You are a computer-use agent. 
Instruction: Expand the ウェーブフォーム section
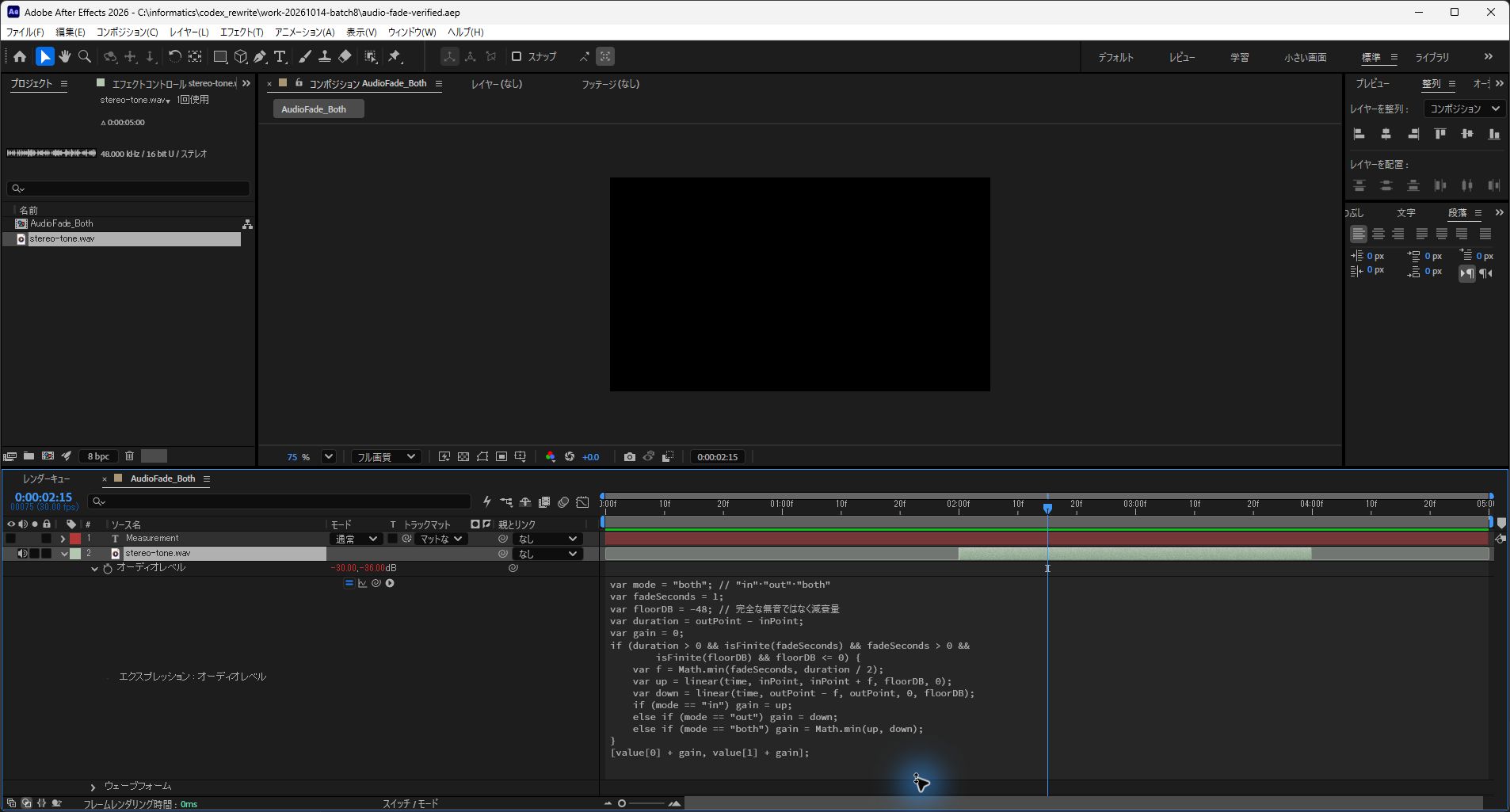click(x=93, y=787)
